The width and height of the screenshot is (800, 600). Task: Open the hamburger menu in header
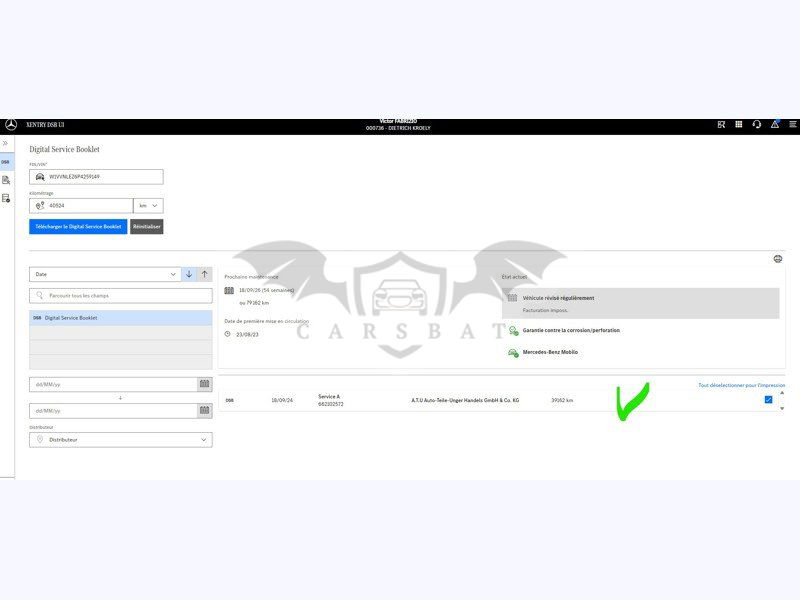[x=793, y=125]
